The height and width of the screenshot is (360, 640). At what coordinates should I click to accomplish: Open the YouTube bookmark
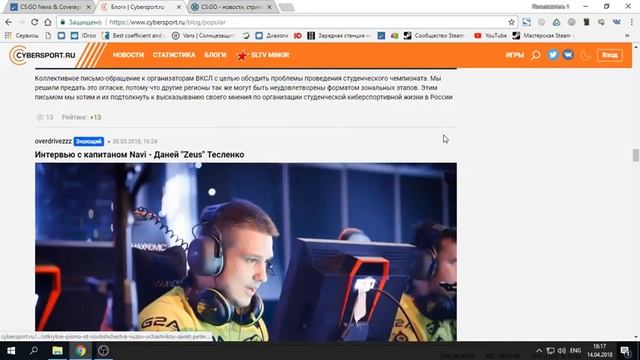tap(490, 36)
